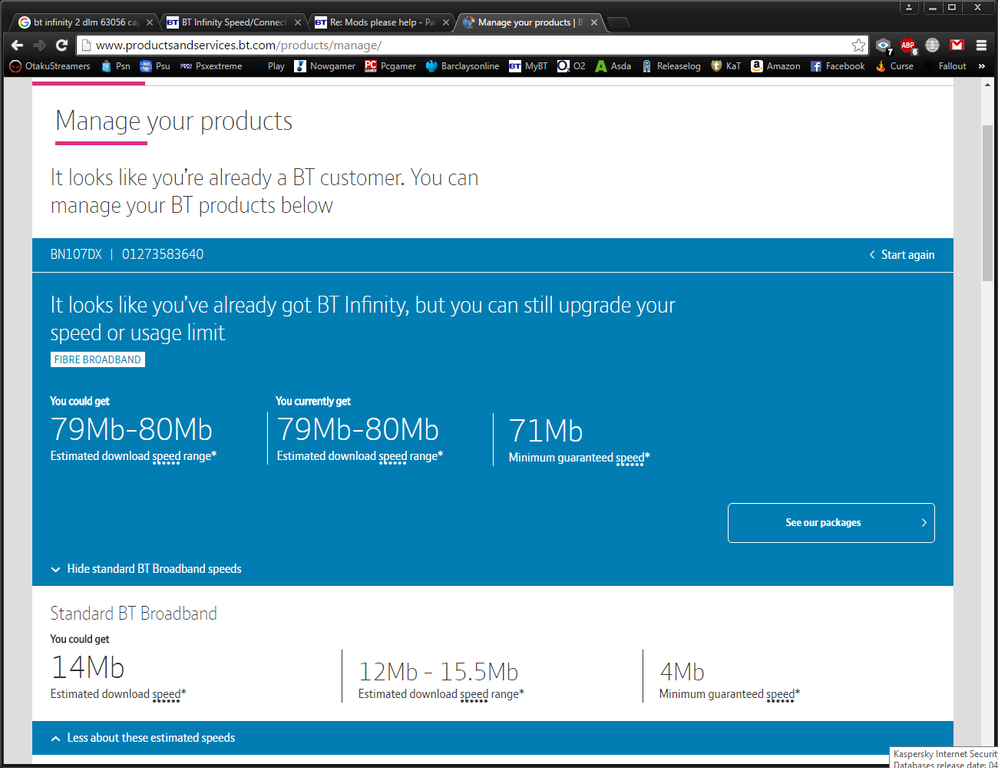Close the BT Infinity Speed/Connect tab

click(297, 22)
